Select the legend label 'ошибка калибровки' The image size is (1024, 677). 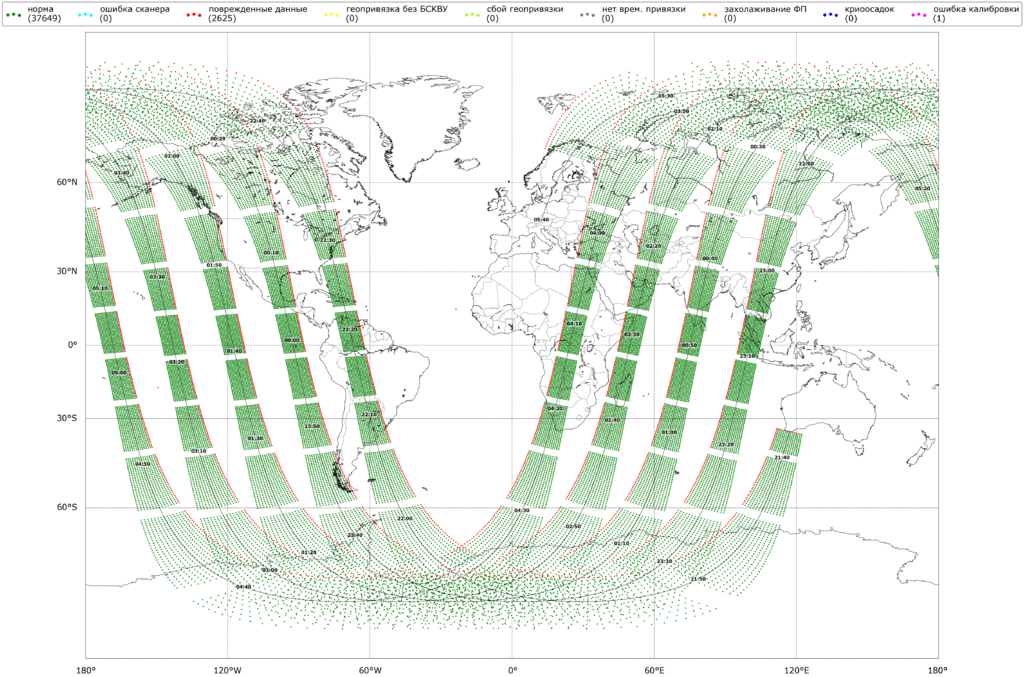[975, 9]
